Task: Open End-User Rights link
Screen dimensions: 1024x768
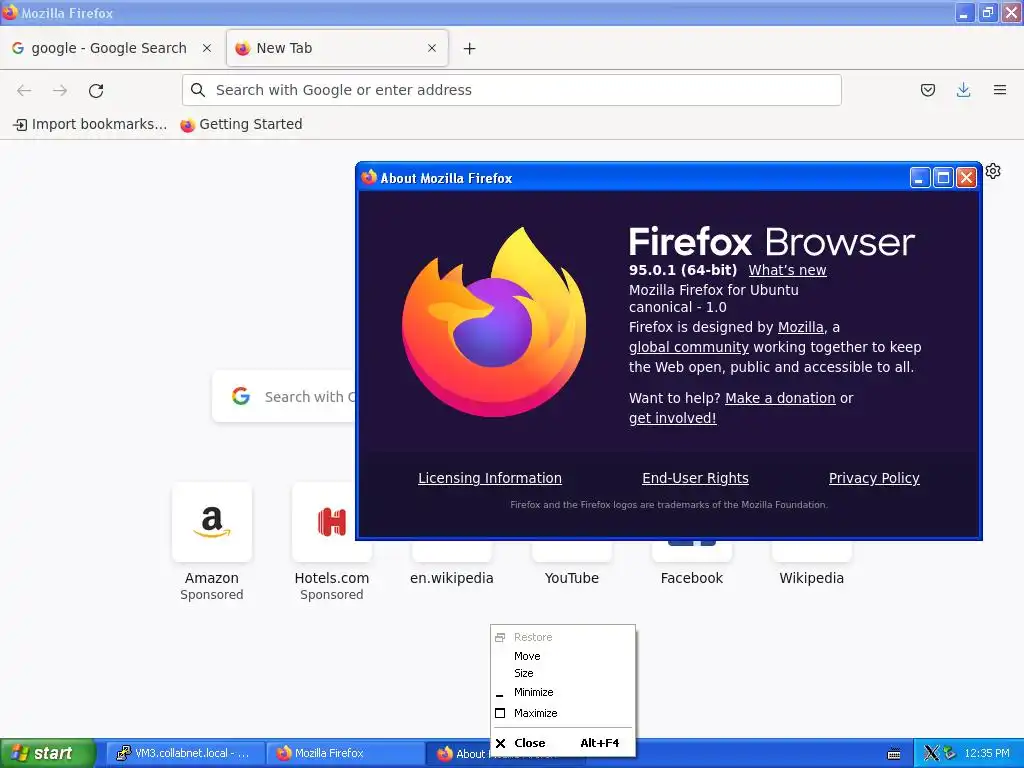Action: [x=695, y=478]
